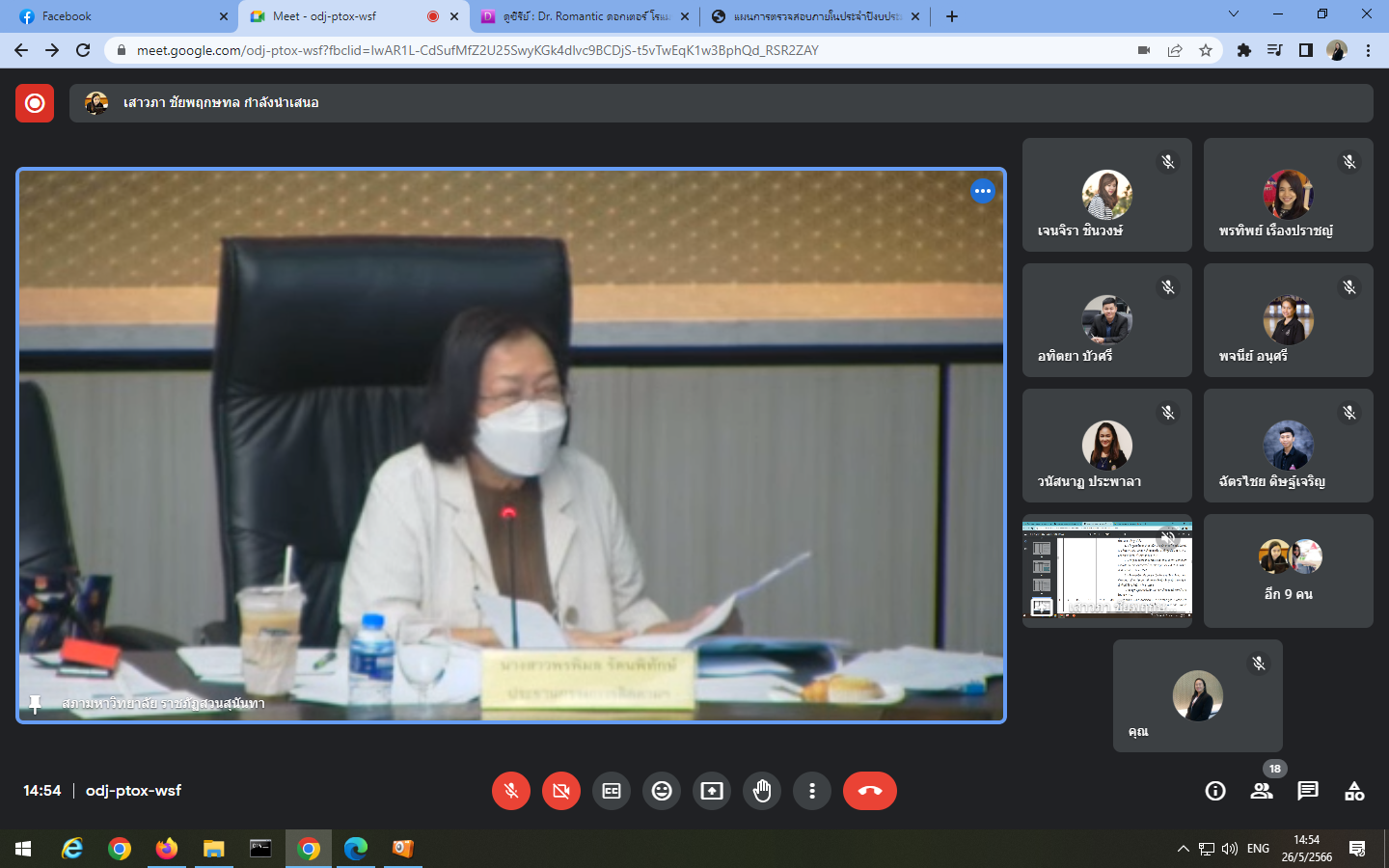Show the participants people panel
The width and height of the screenshot is (1389, 868).
click(1262, 791)
